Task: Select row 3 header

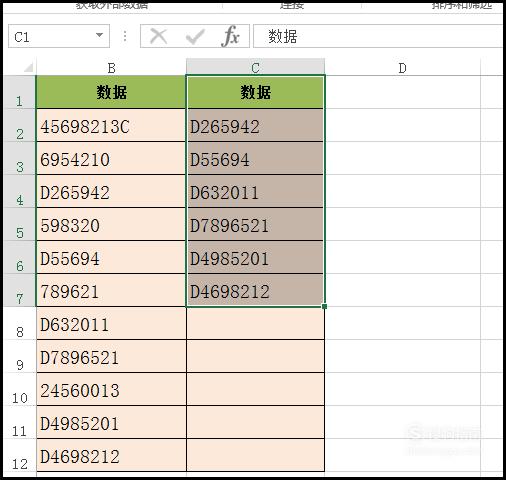Action: point(19,158)
